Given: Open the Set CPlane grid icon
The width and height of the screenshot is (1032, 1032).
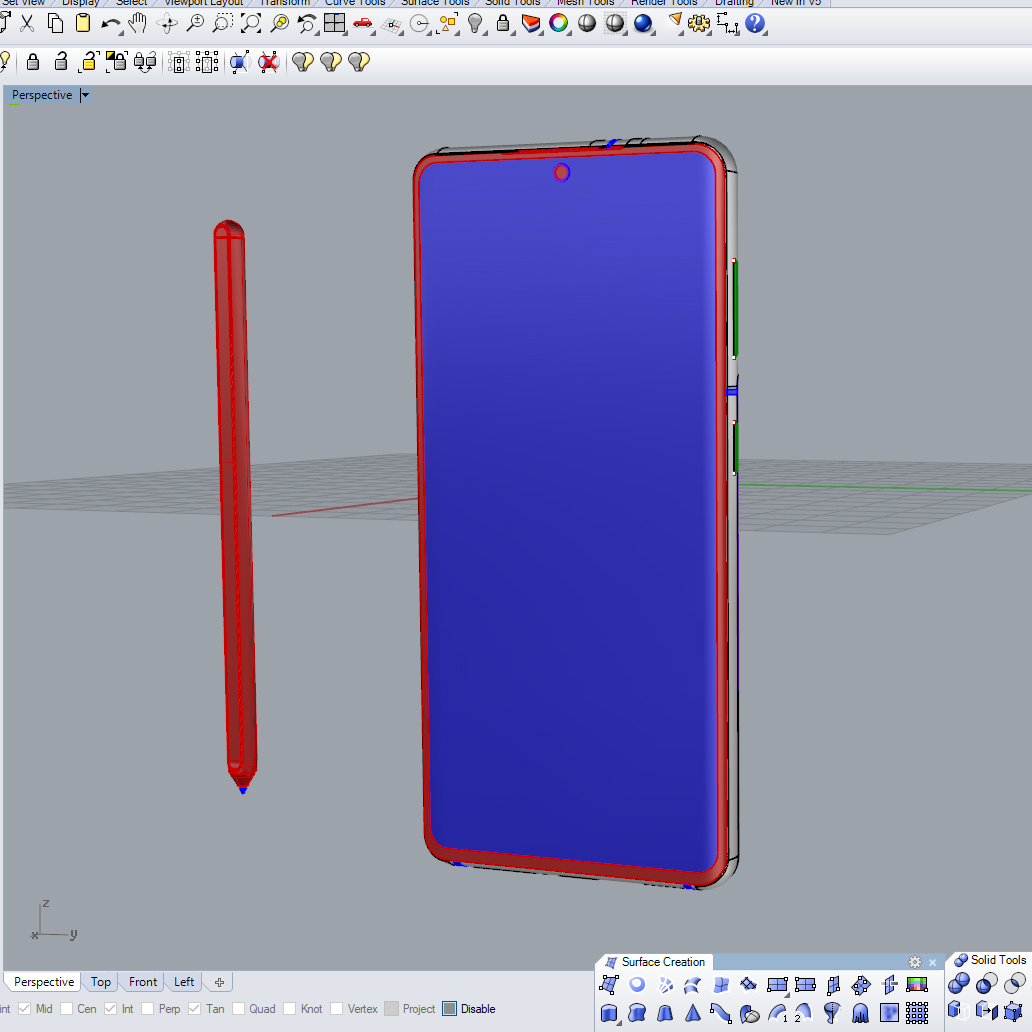Looking at the screenshot, I should (x=392, y=25).
